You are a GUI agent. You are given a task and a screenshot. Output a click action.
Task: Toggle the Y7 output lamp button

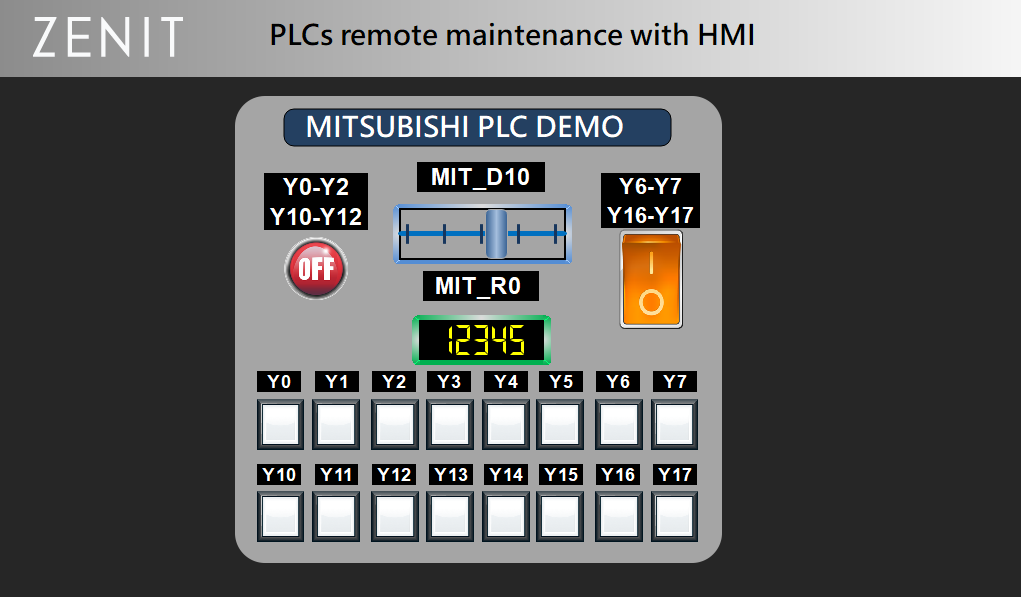pyautogui.click(x=675, y=424)
